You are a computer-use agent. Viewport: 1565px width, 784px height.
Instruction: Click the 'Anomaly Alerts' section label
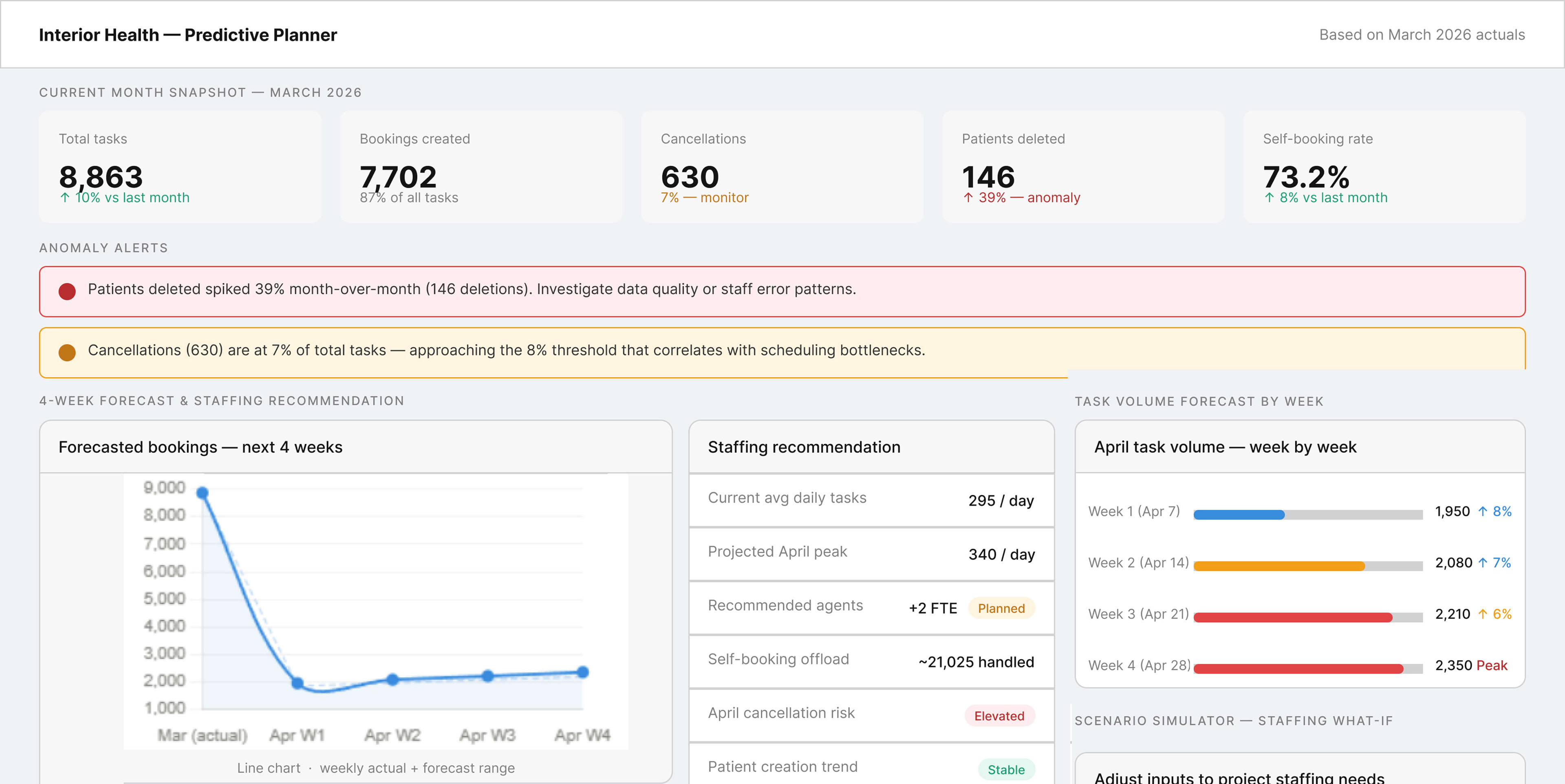(x=104, y=248)
